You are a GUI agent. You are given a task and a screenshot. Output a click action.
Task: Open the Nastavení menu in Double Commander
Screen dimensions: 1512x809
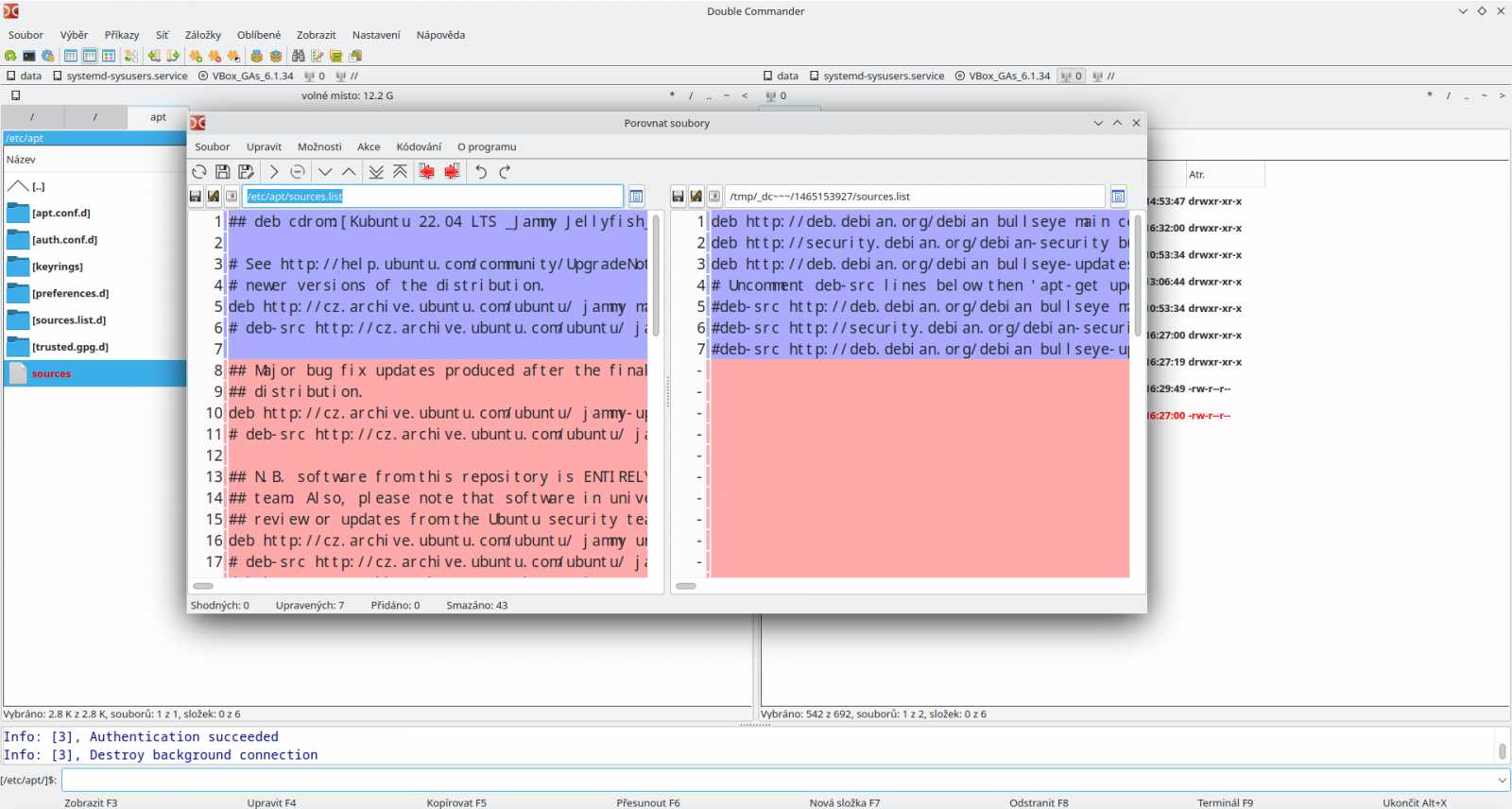(376, 35)
